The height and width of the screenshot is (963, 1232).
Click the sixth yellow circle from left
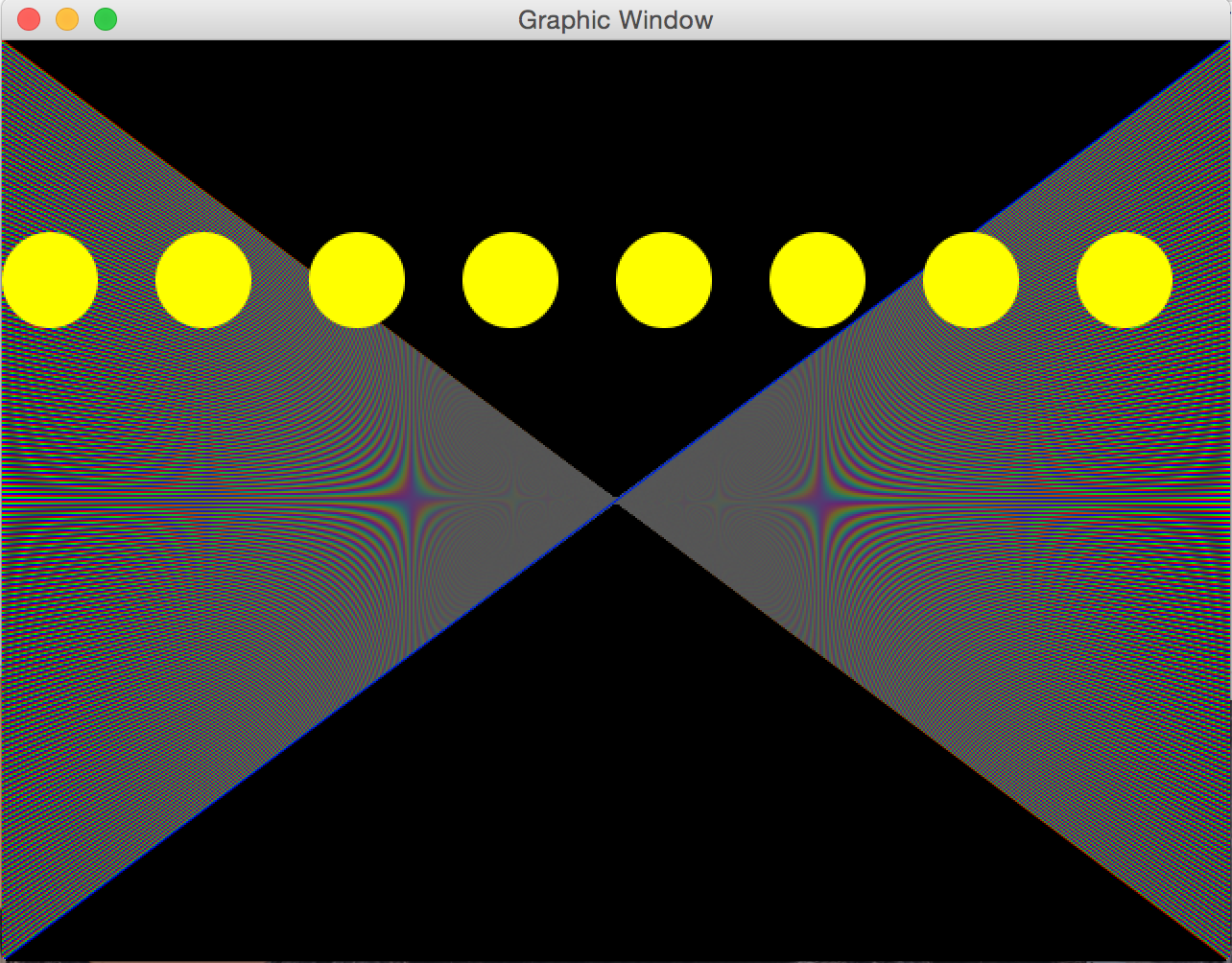coord(817,280)
